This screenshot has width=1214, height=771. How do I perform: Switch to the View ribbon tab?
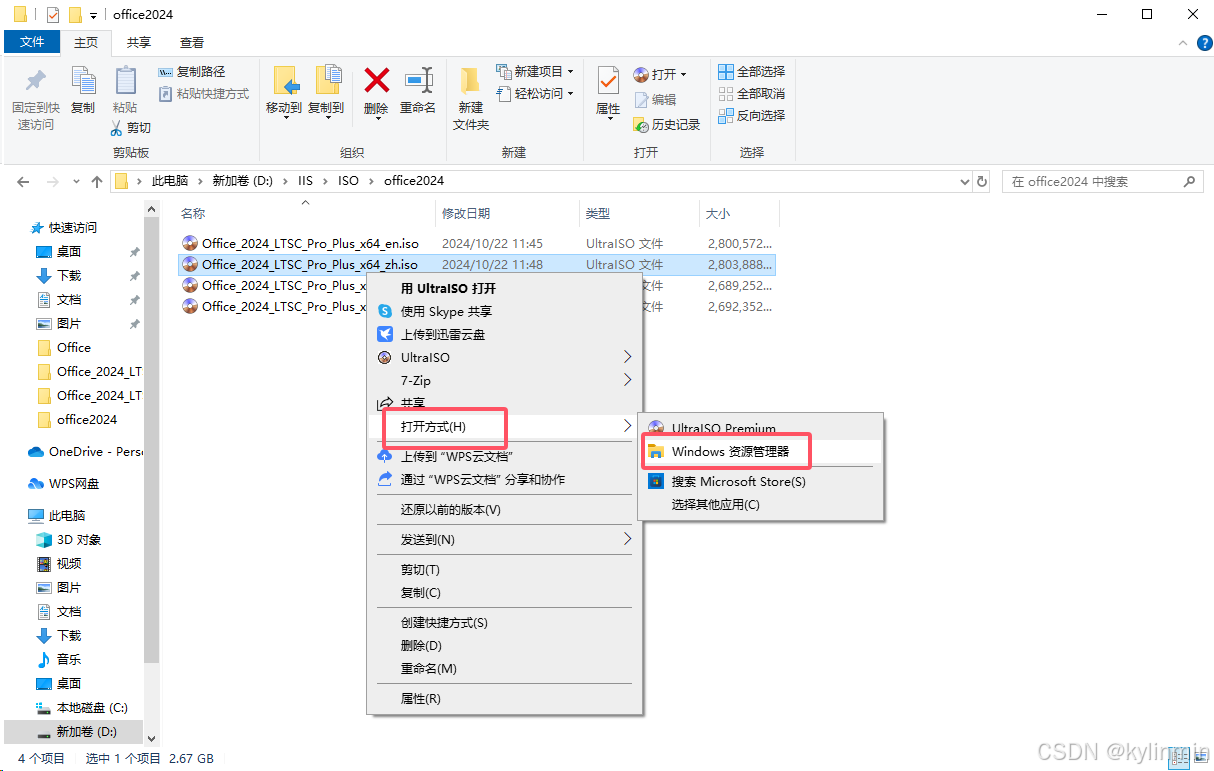192,43
